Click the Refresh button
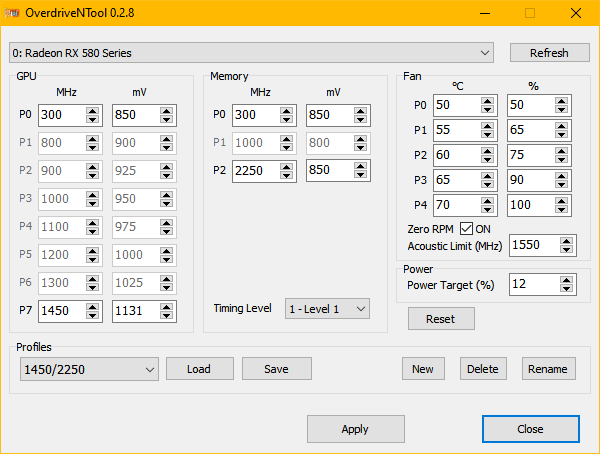The image size is (600, 454). [x=549, y=53]
